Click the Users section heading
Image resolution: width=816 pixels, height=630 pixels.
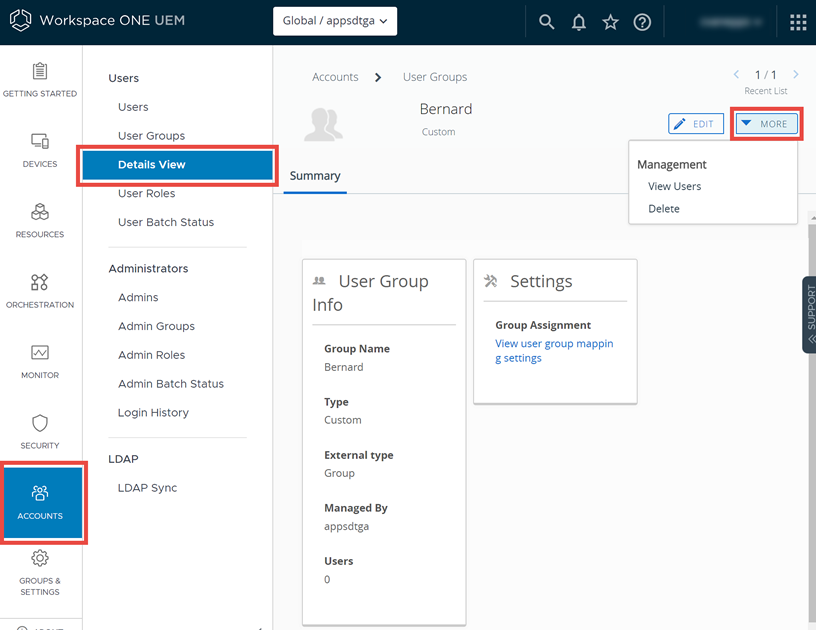pyautogui.click(x=123, y=78)
